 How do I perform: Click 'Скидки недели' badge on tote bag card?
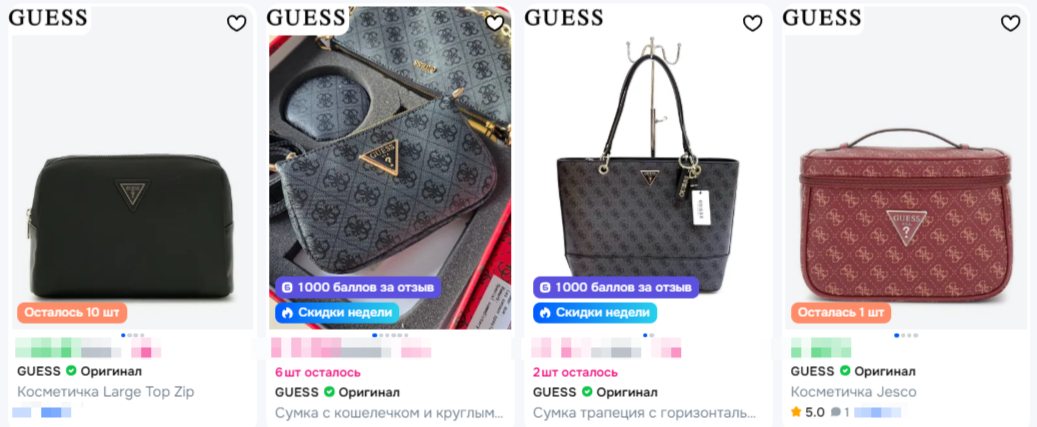595,313
